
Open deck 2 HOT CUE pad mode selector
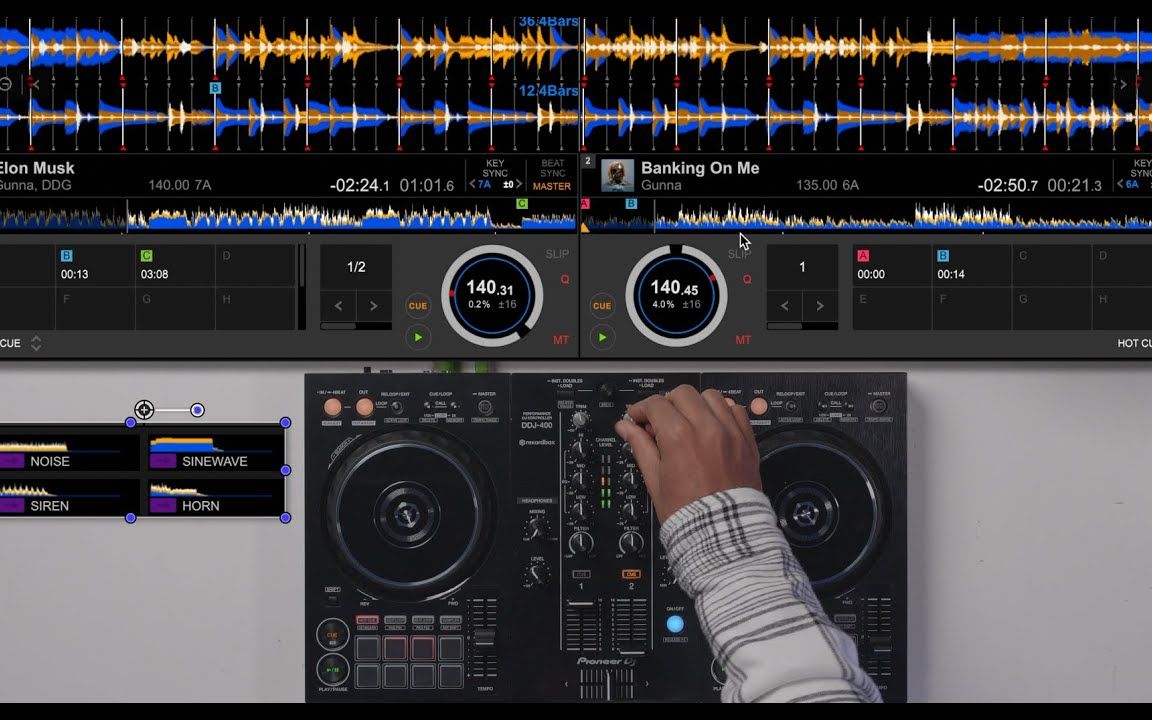coord(1134,343)
